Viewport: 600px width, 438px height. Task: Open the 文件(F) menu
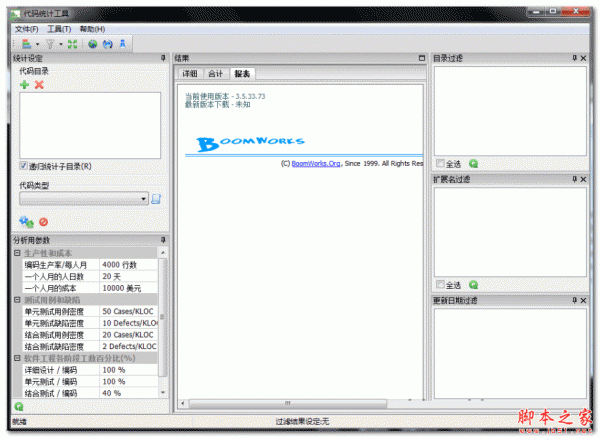pos(26,29)
